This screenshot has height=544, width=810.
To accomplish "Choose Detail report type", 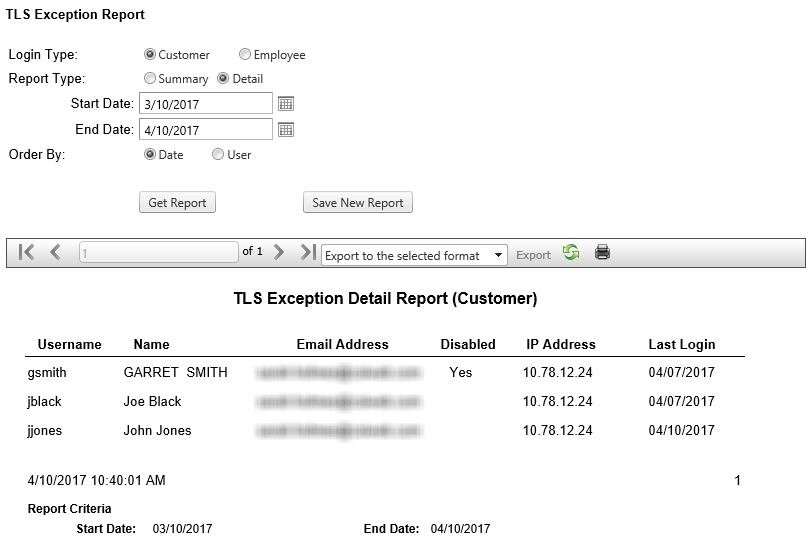I will coord(223,79).
